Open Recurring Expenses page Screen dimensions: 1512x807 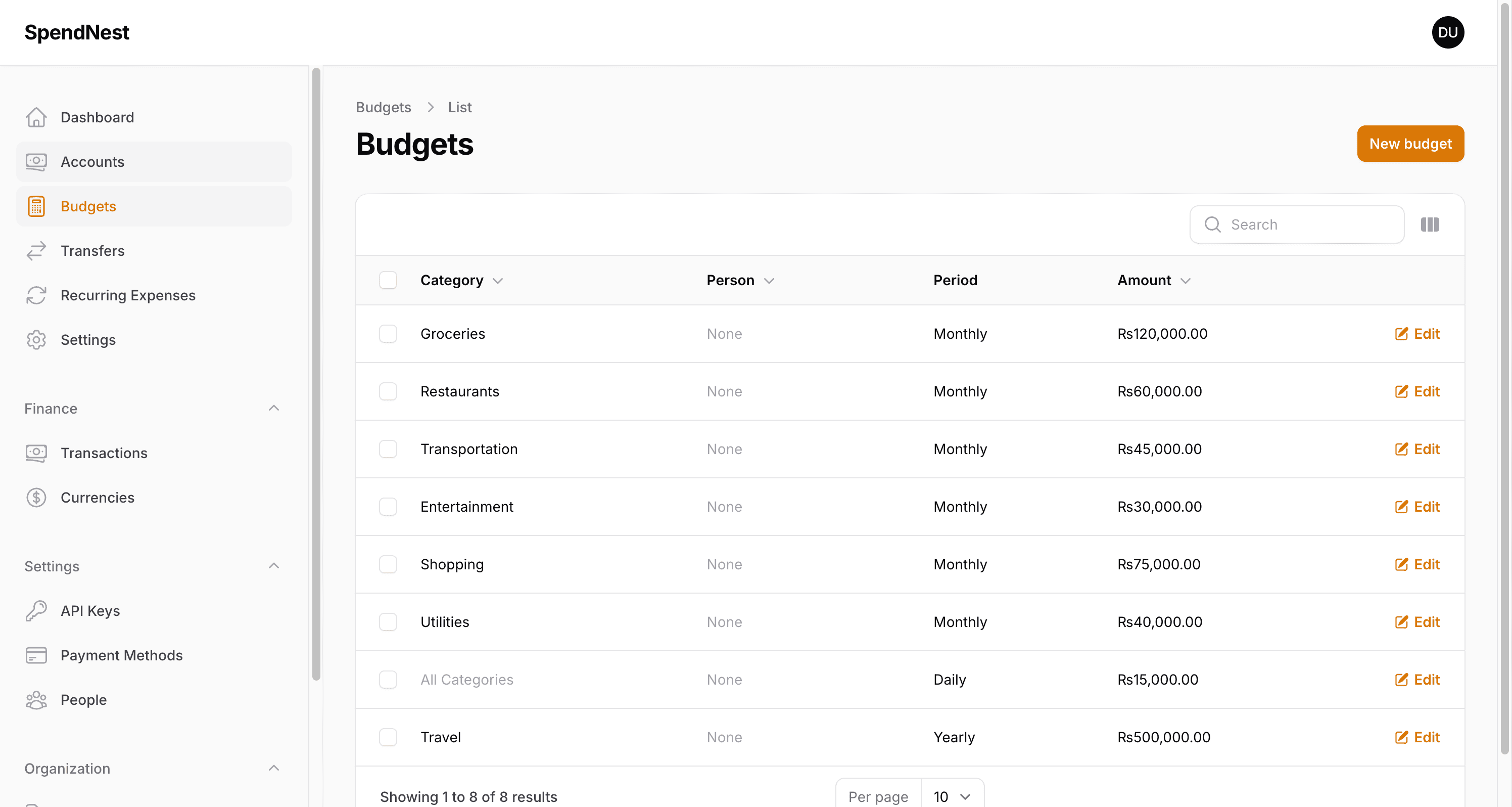coord(154,295)
